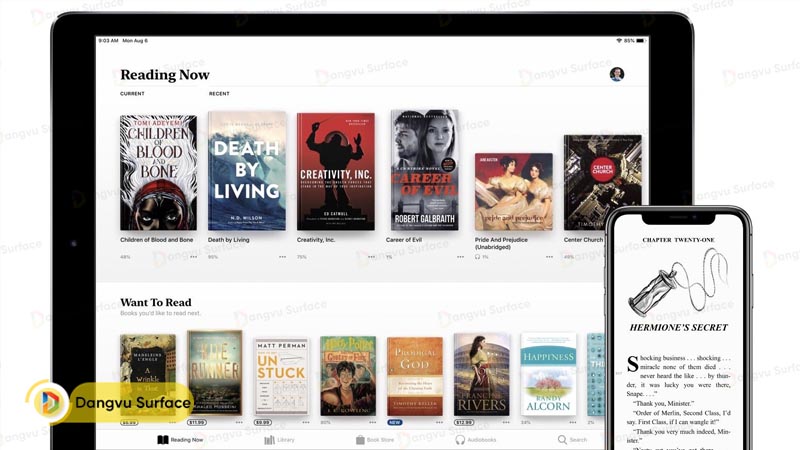Tap the hourglass illustration on iPhone
The image size is (800, 450).
point(678,282)
